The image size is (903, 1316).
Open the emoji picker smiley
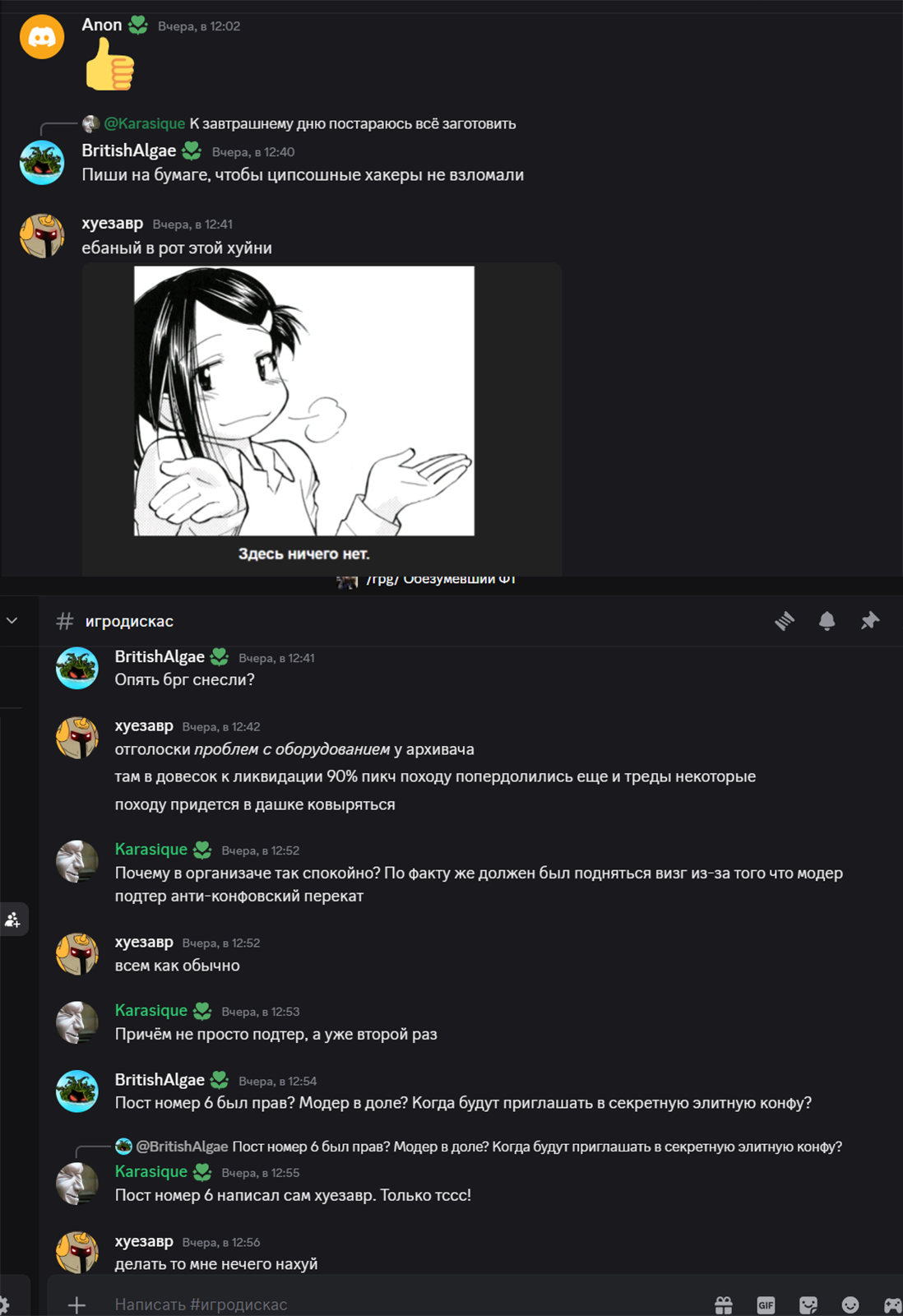click(x=850, y=1304)
